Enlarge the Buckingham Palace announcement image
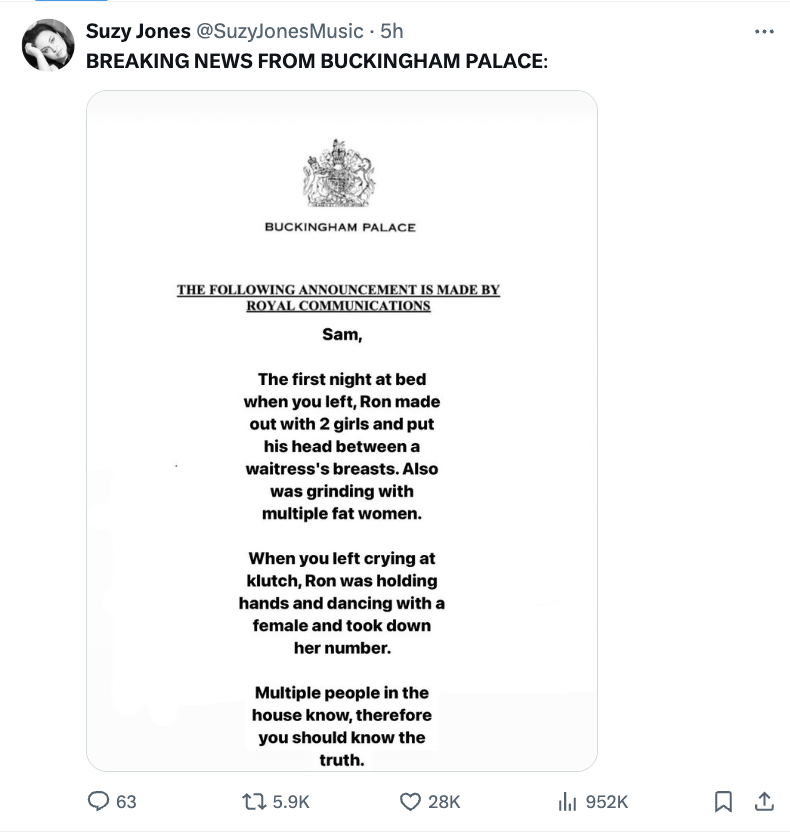Image resolution: width=790 pixels, height=837 pixels. tap(342, 430)
